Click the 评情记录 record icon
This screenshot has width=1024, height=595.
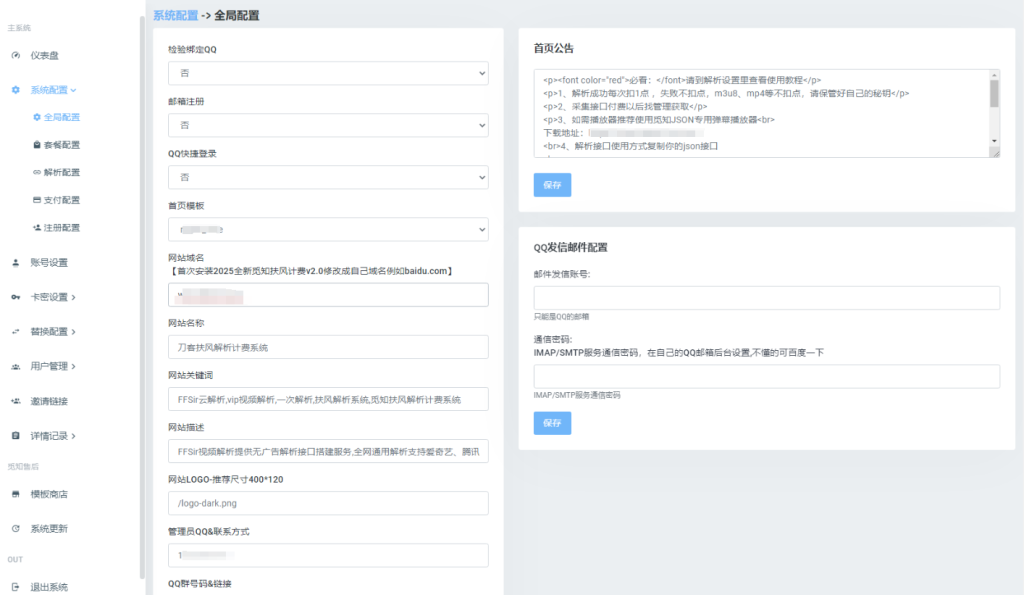pos(14,435)
